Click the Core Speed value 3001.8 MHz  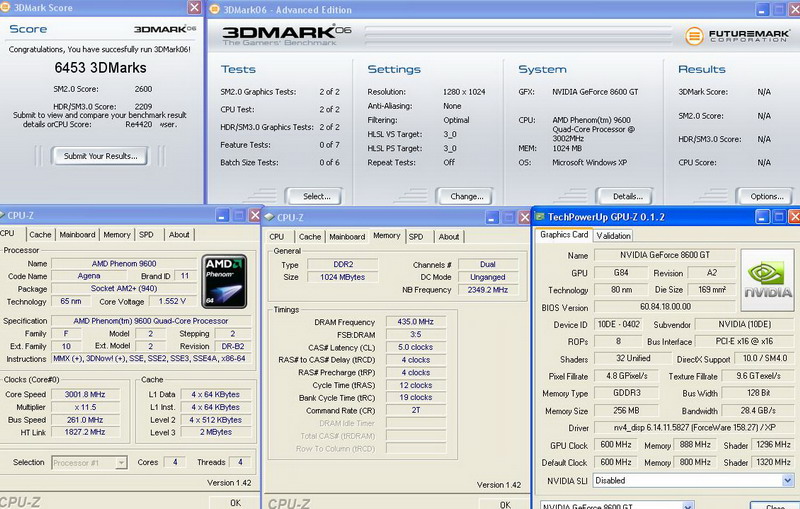click(85, 394)
